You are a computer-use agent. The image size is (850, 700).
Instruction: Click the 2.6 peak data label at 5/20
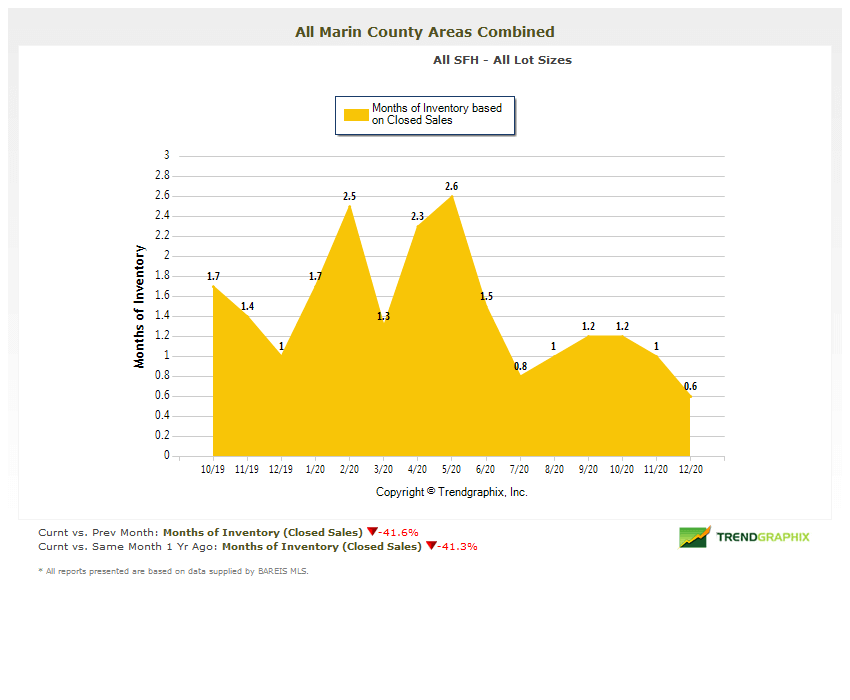click(452, 186)
